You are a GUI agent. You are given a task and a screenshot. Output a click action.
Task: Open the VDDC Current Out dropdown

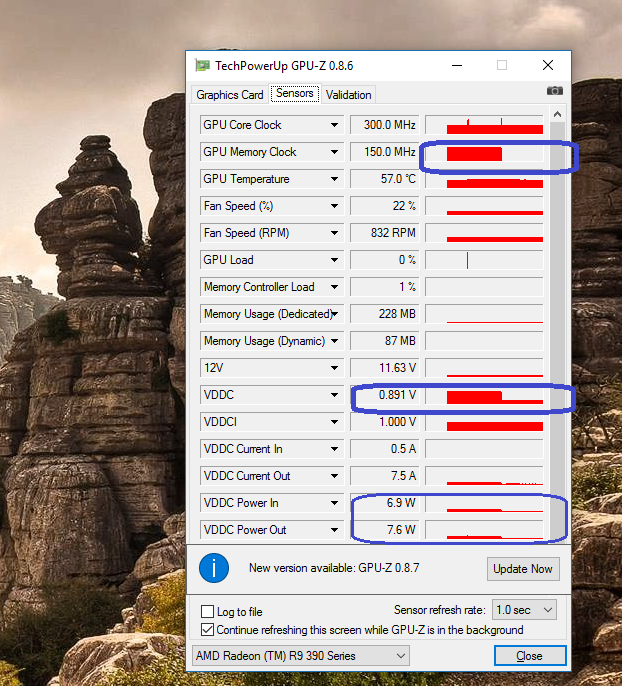(x=334, y=476)
